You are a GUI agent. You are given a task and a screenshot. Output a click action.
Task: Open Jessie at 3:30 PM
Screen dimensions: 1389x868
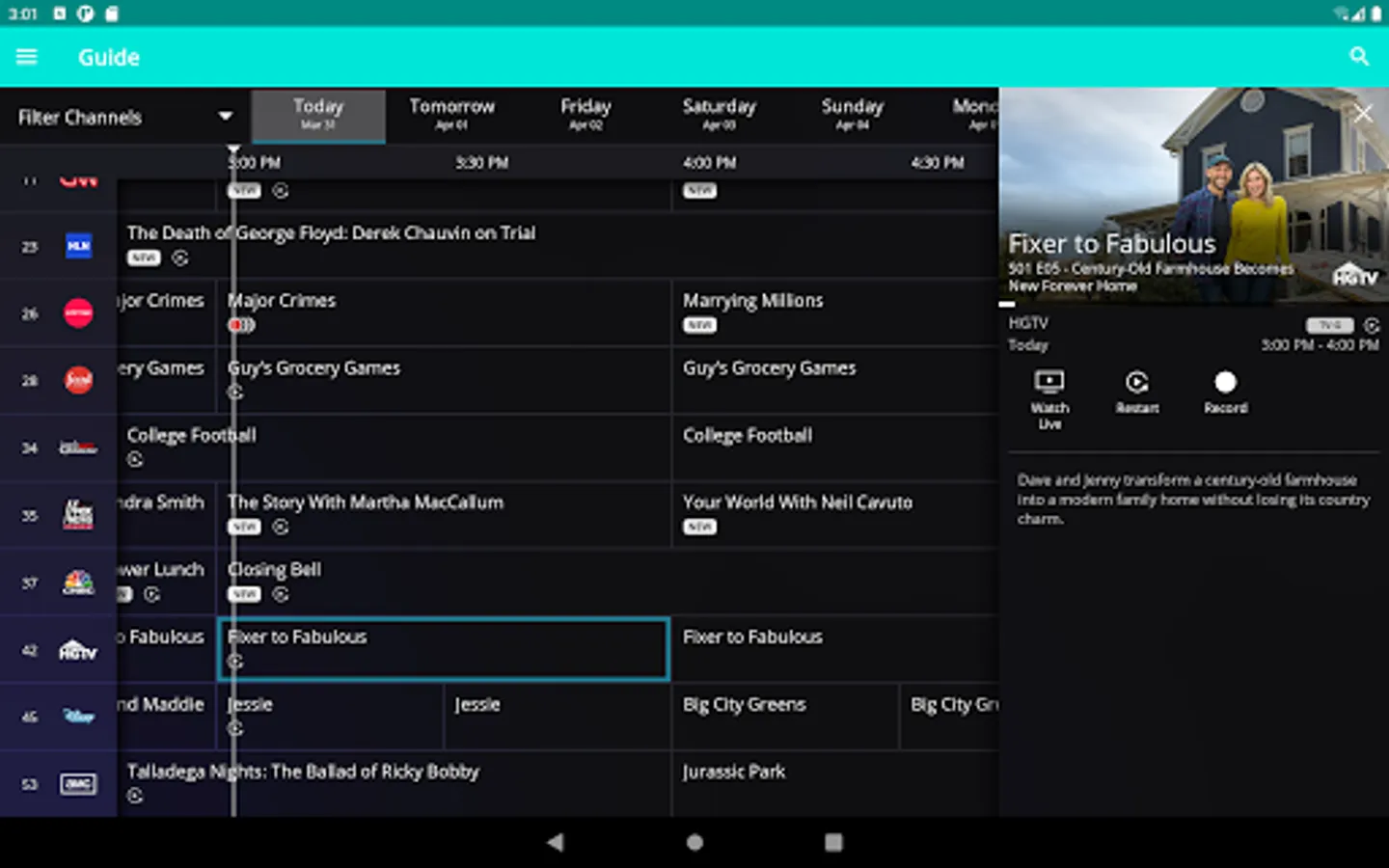558,717
